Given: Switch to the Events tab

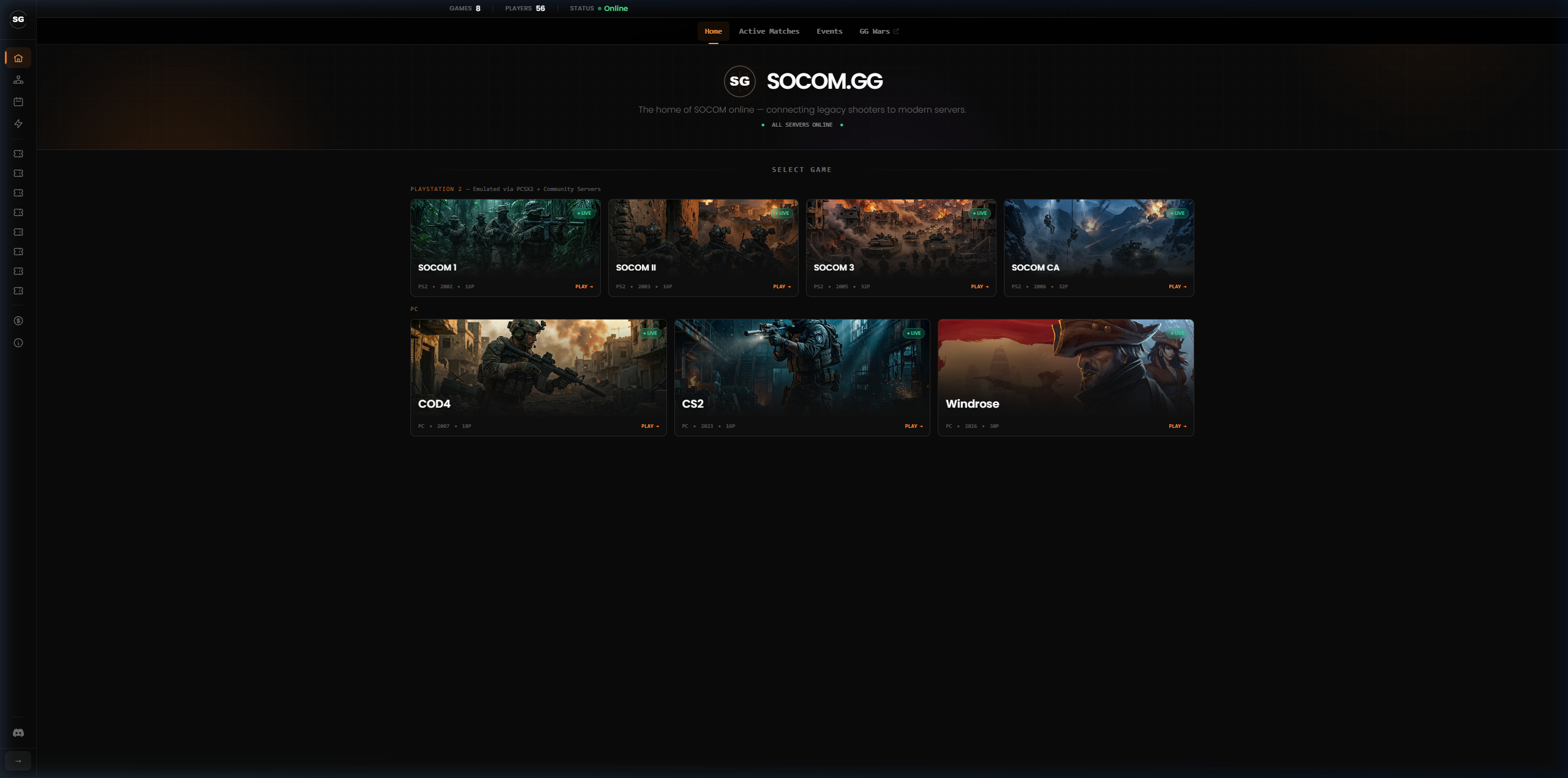Looking at the screenshot, I should pyautogui.click(x=829, y=31).
